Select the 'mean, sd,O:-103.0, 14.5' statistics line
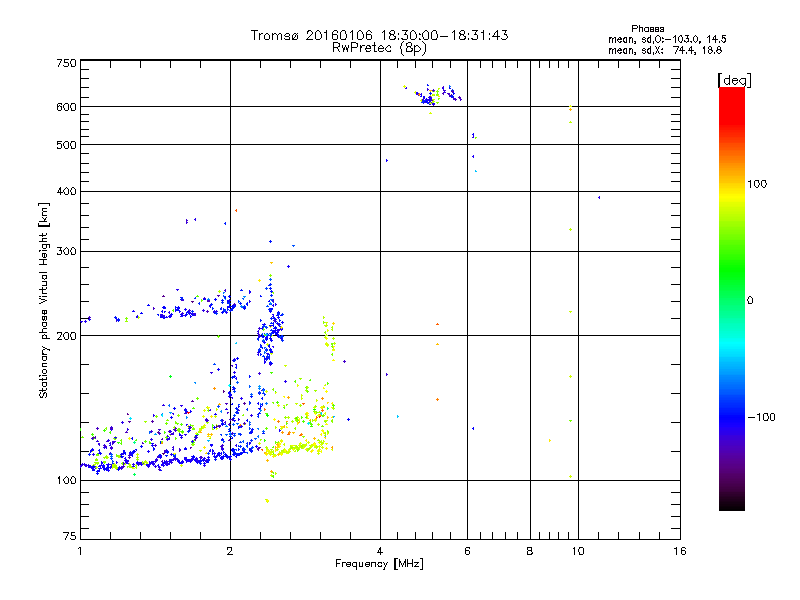800x600 pixels. (667, 39)
